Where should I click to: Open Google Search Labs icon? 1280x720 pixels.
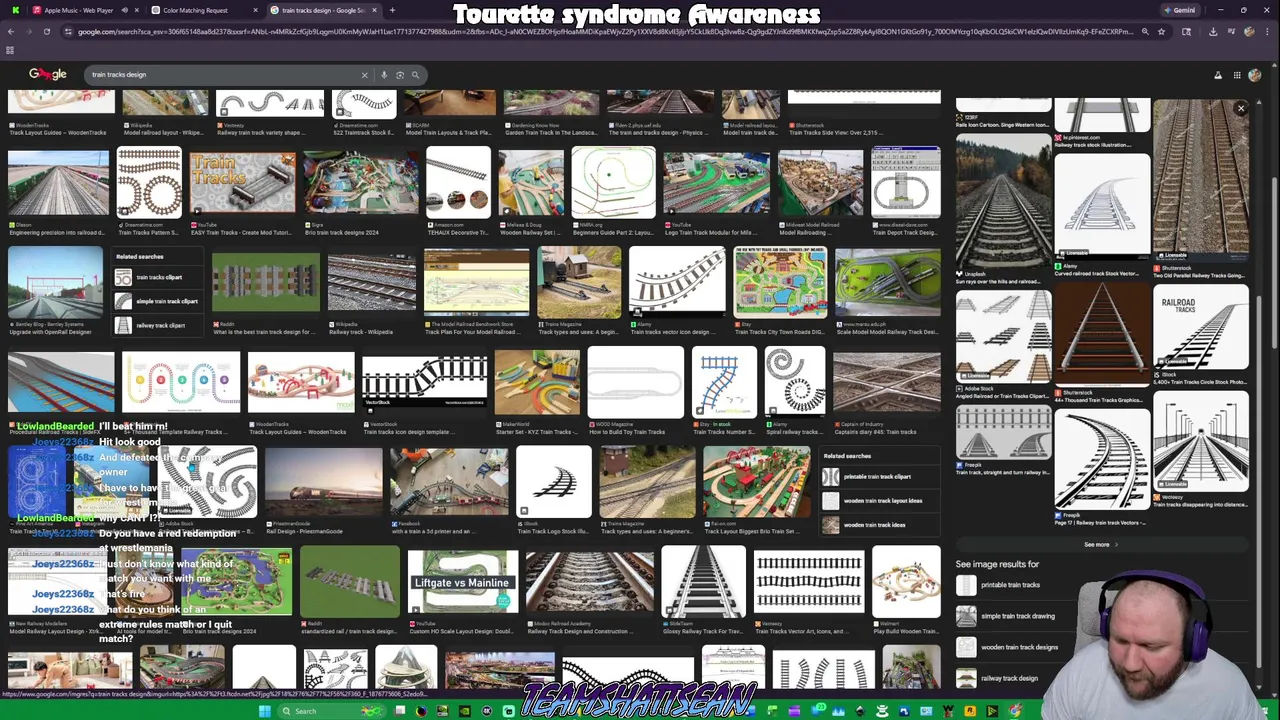(x=1218, y=75)
